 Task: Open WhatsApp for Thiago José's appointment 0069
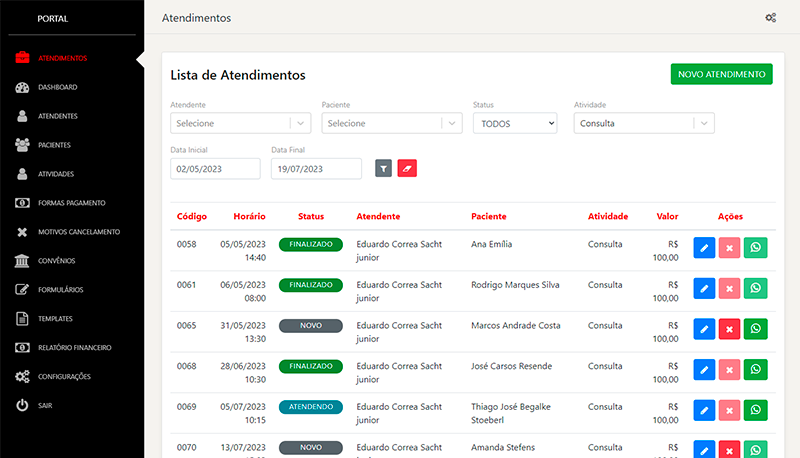(756, 410)
